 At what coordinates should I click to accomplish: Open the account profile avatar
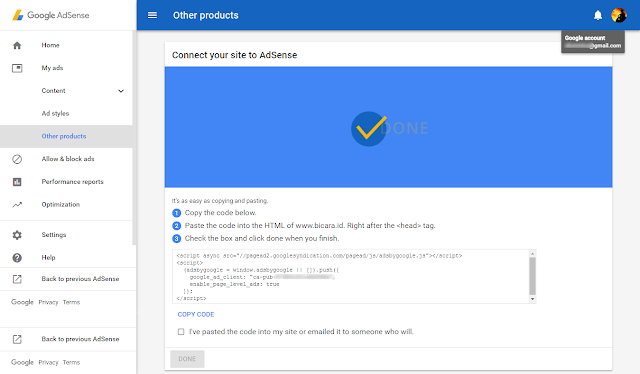pos(619,15)
